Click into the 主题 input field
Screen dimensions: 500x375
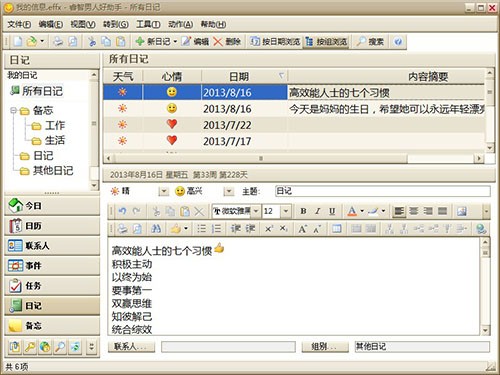[383, 191]
